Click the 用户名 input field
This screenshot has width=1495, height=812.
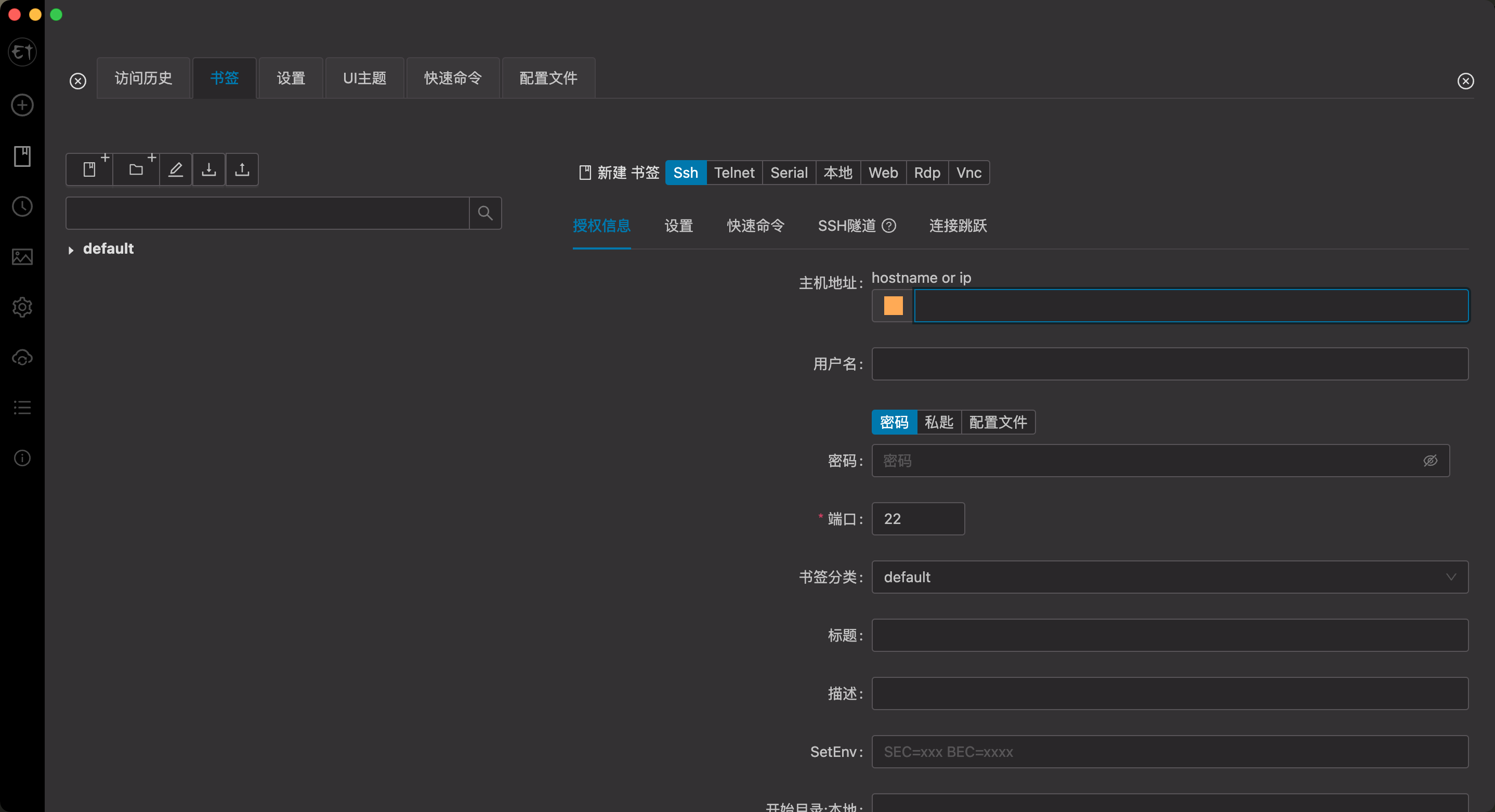pyautogui.click(x=1170, y=364)
